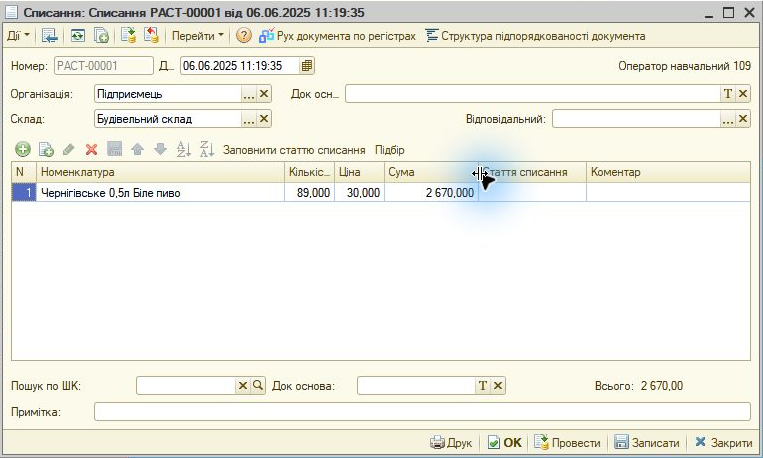Search barcode with the magnifier icon
This screenshot has width=763, height=458.
[x=258, y=386]
